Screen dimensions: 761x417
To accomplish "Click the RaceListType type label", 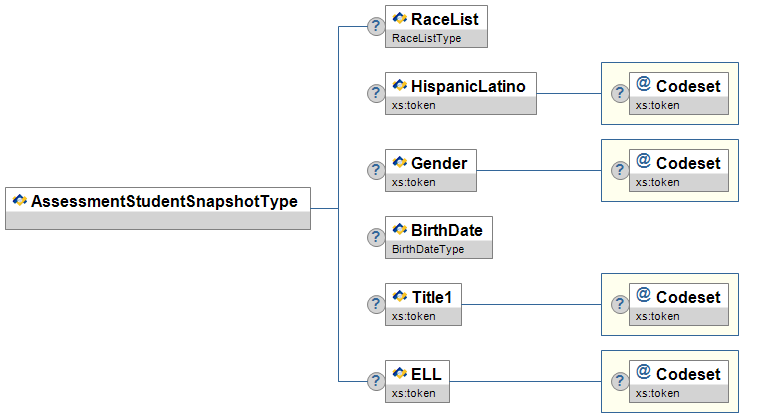I will coord(427,38).
